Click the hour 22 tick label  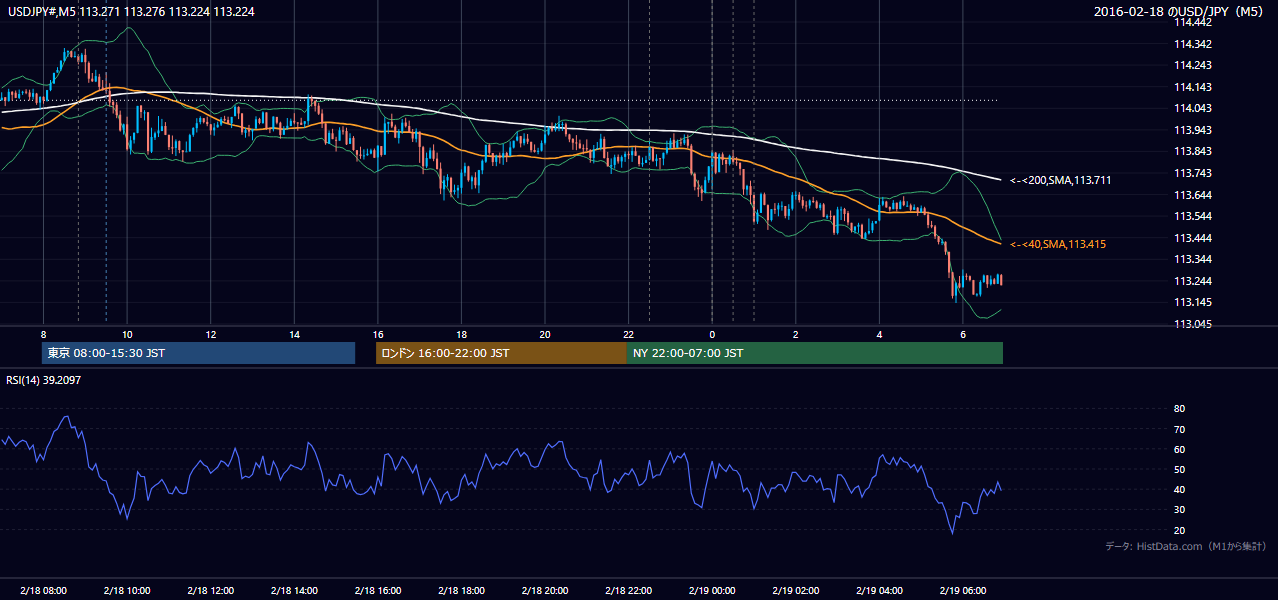(x=628, y=334)
